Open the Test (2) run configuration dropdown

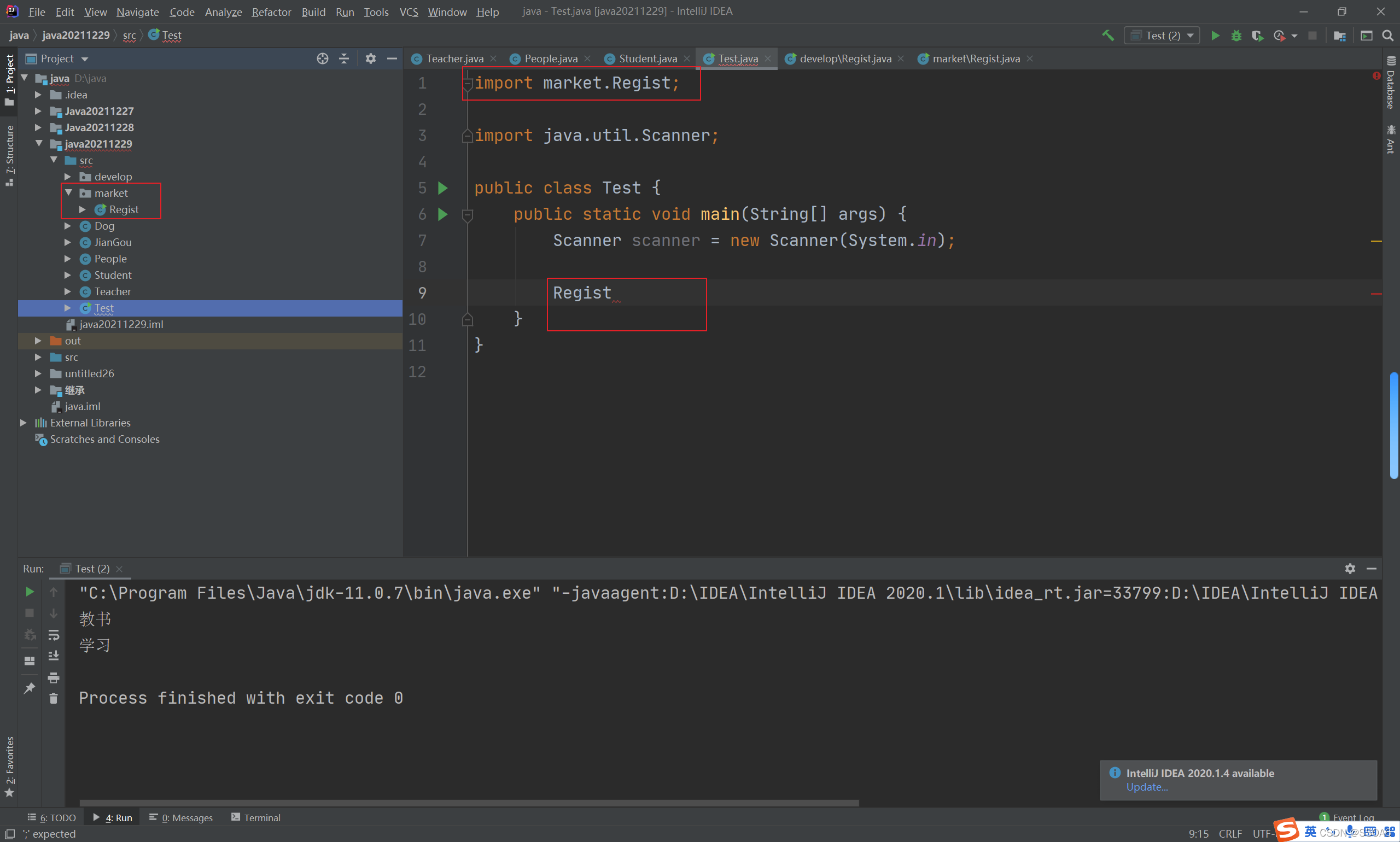(1162, 35)
